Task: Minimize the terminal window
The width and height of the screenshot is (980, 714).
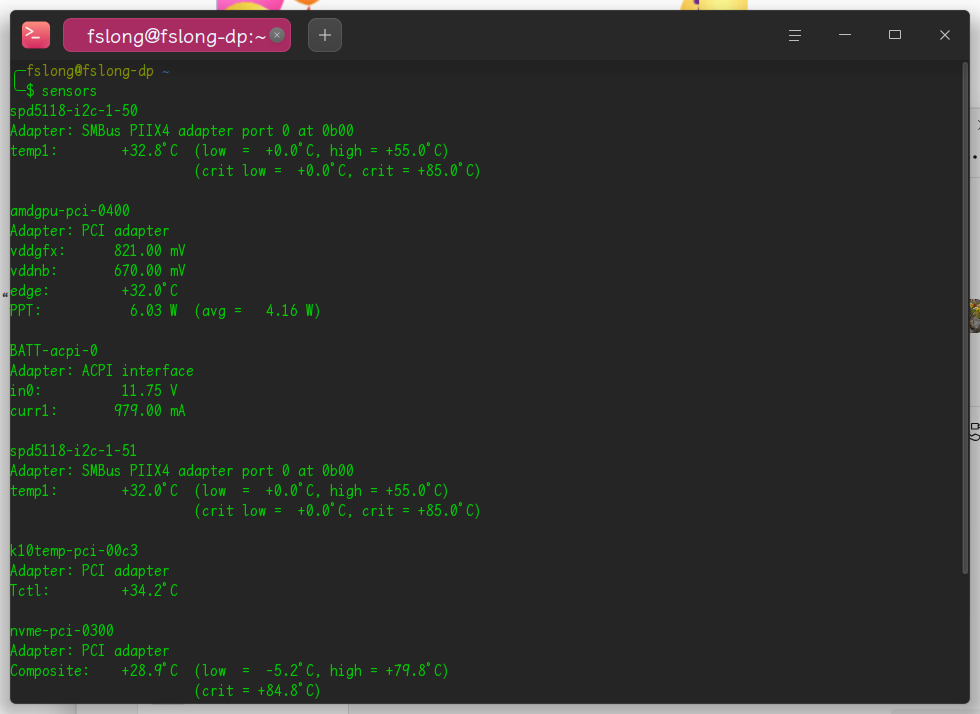Action: click(845, 35)
